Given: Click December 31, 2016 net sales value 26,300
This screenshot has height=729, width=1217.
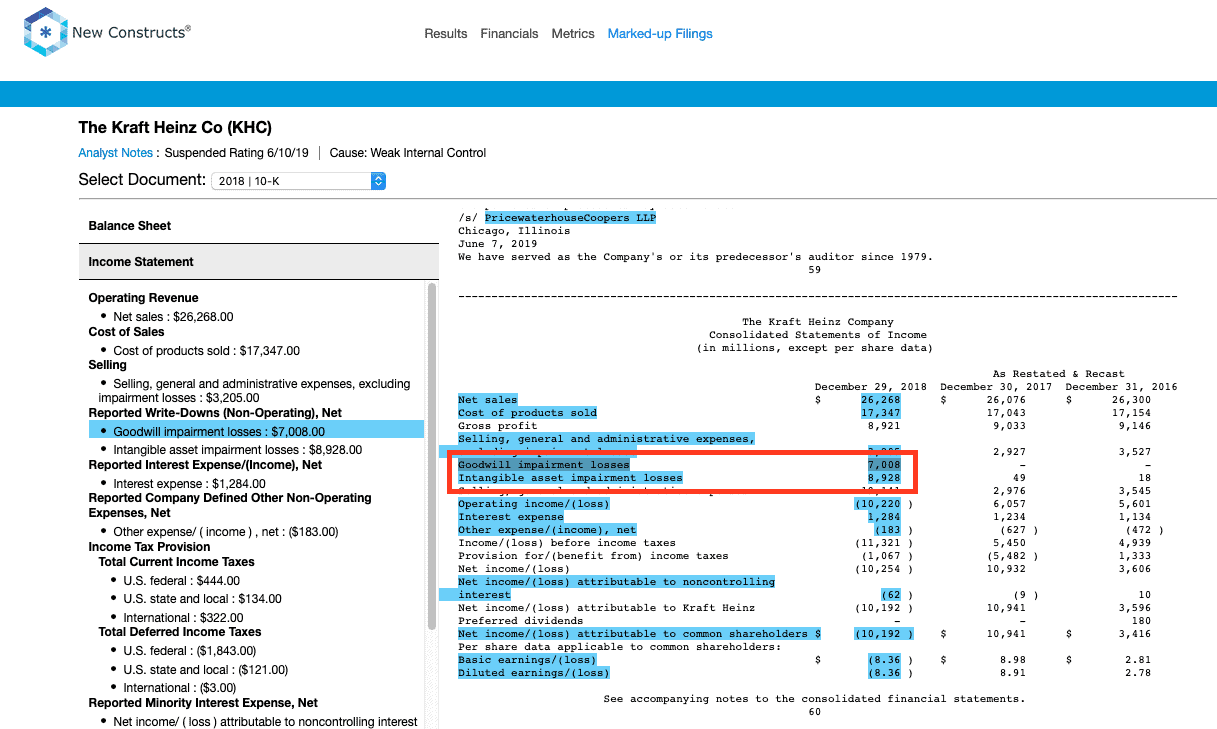Looking at the screenshot, I should coord(1130,400).
